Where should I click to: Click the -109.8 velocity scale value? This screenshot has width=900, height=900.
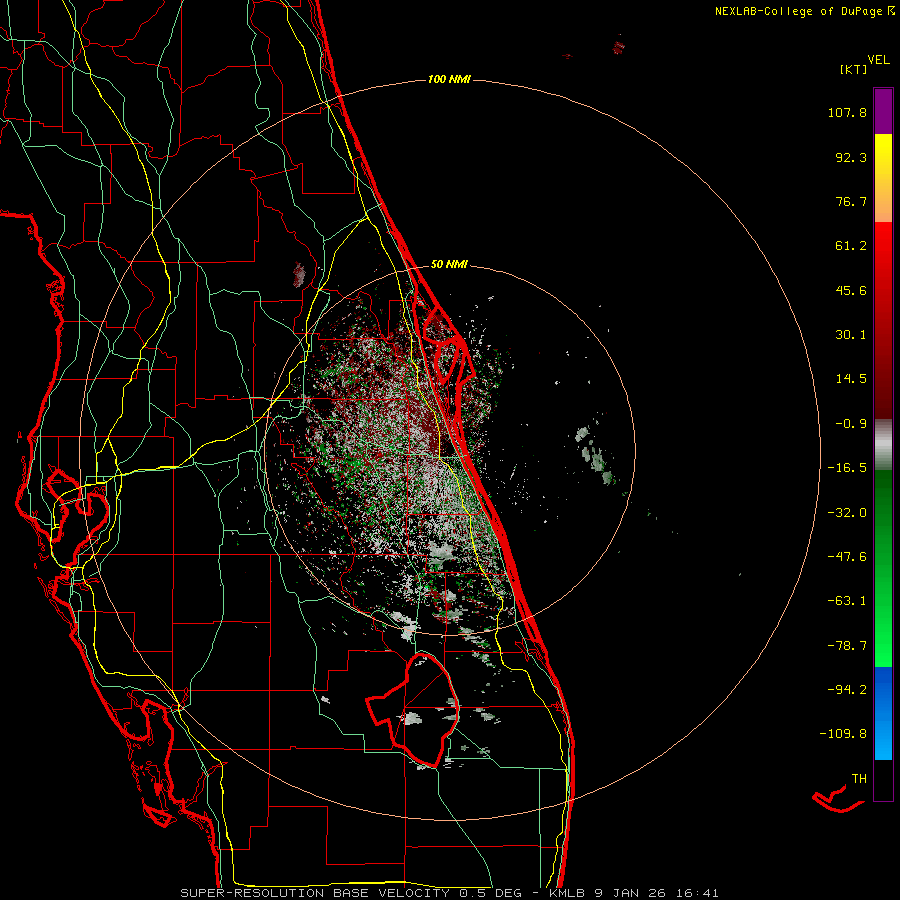843,734
